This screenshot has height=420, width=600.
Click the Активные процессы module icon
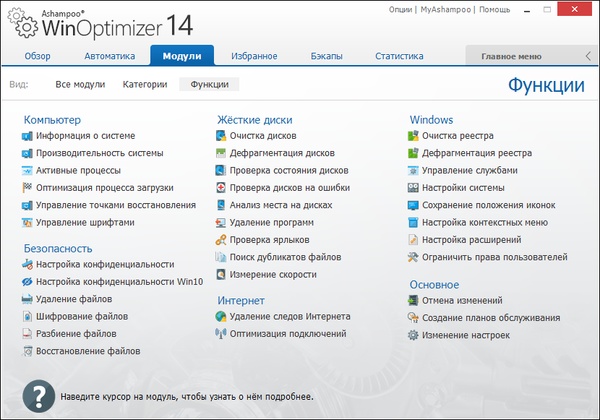click(x=27, y=171)
